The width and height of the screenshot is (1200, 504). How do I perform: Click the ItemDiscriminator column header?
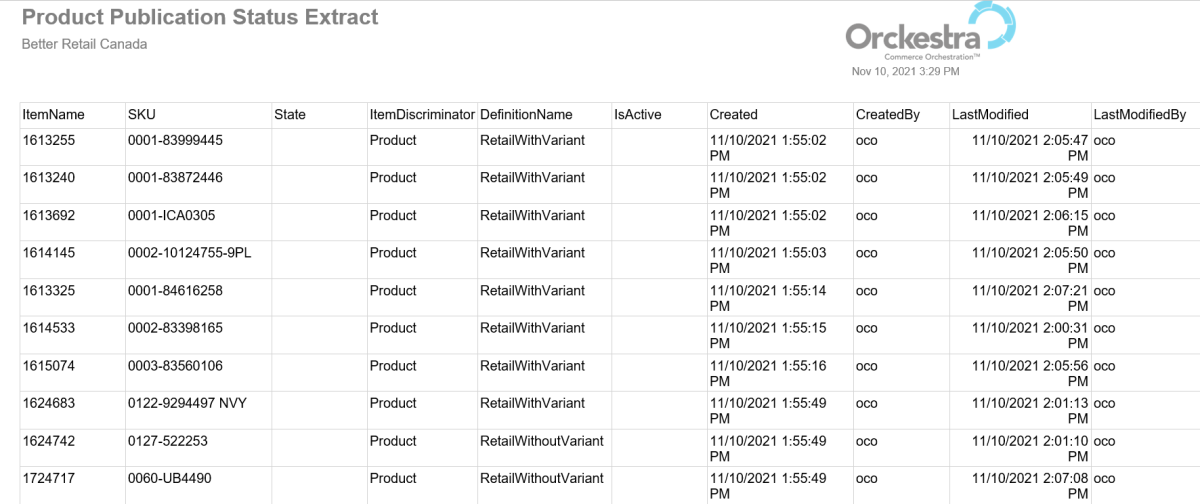tap(421, 115)
